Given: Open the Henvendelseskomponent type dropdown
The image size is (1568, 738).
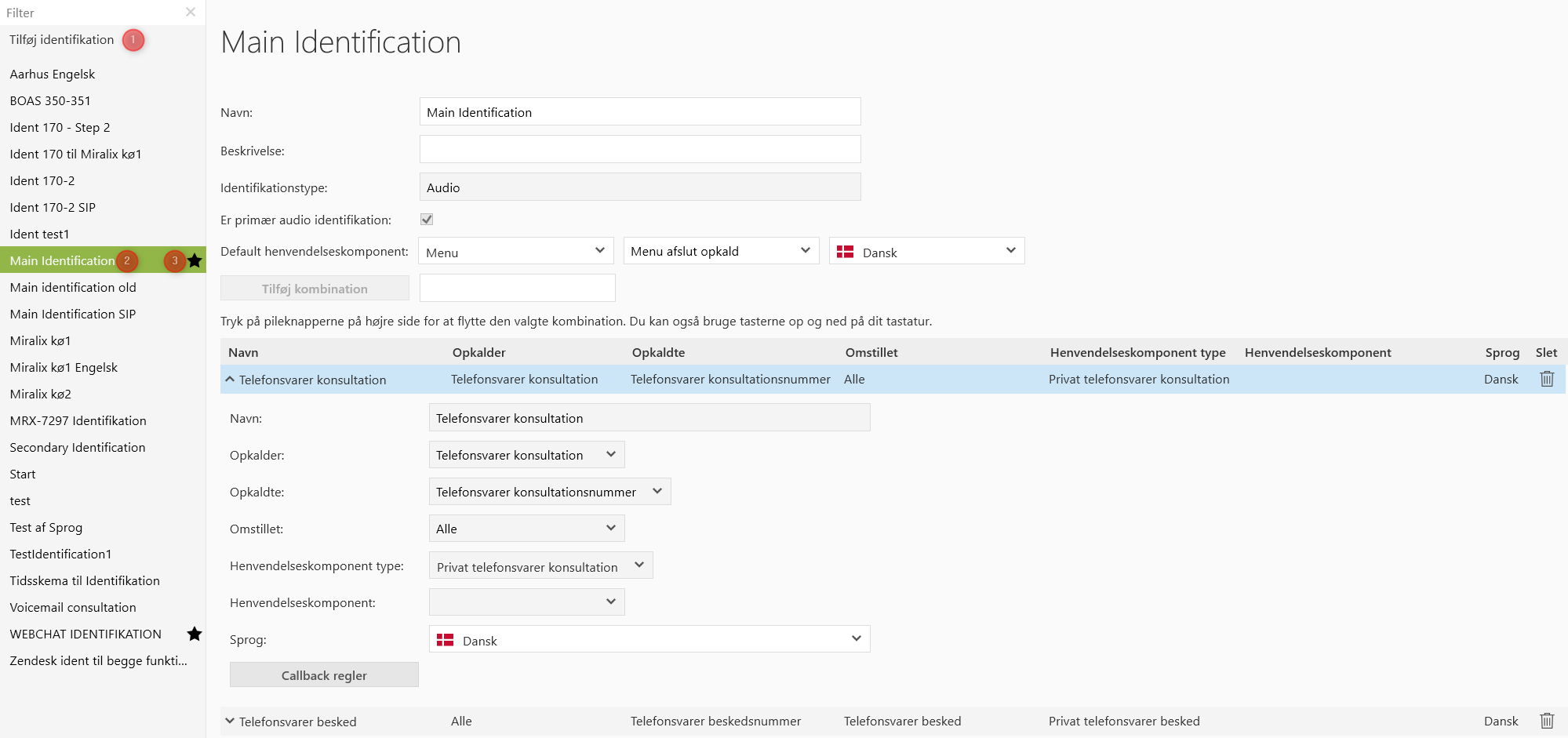Looking at the screenshot, I should [x=540, y=566].
